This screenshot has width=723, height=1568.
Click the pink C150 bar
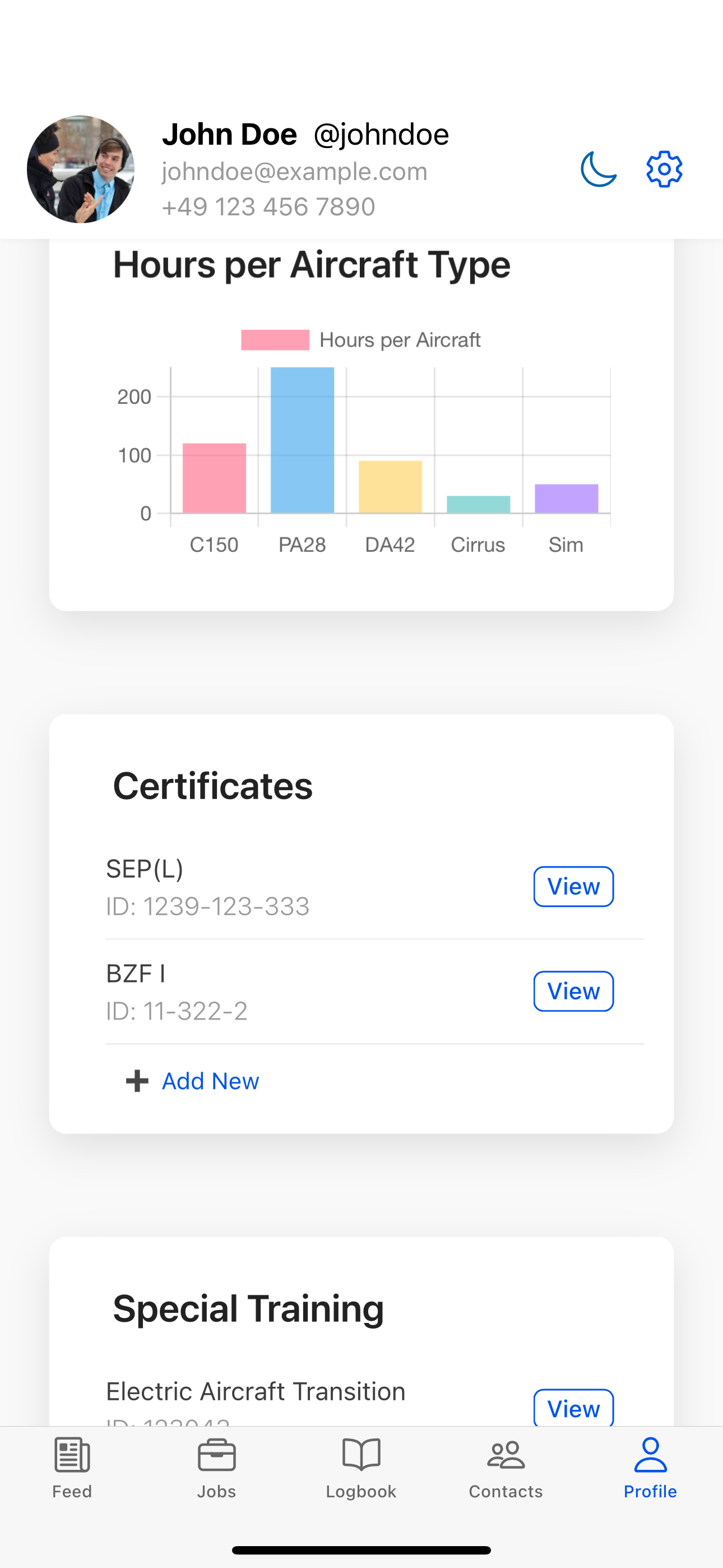click(x=214, y=478)
